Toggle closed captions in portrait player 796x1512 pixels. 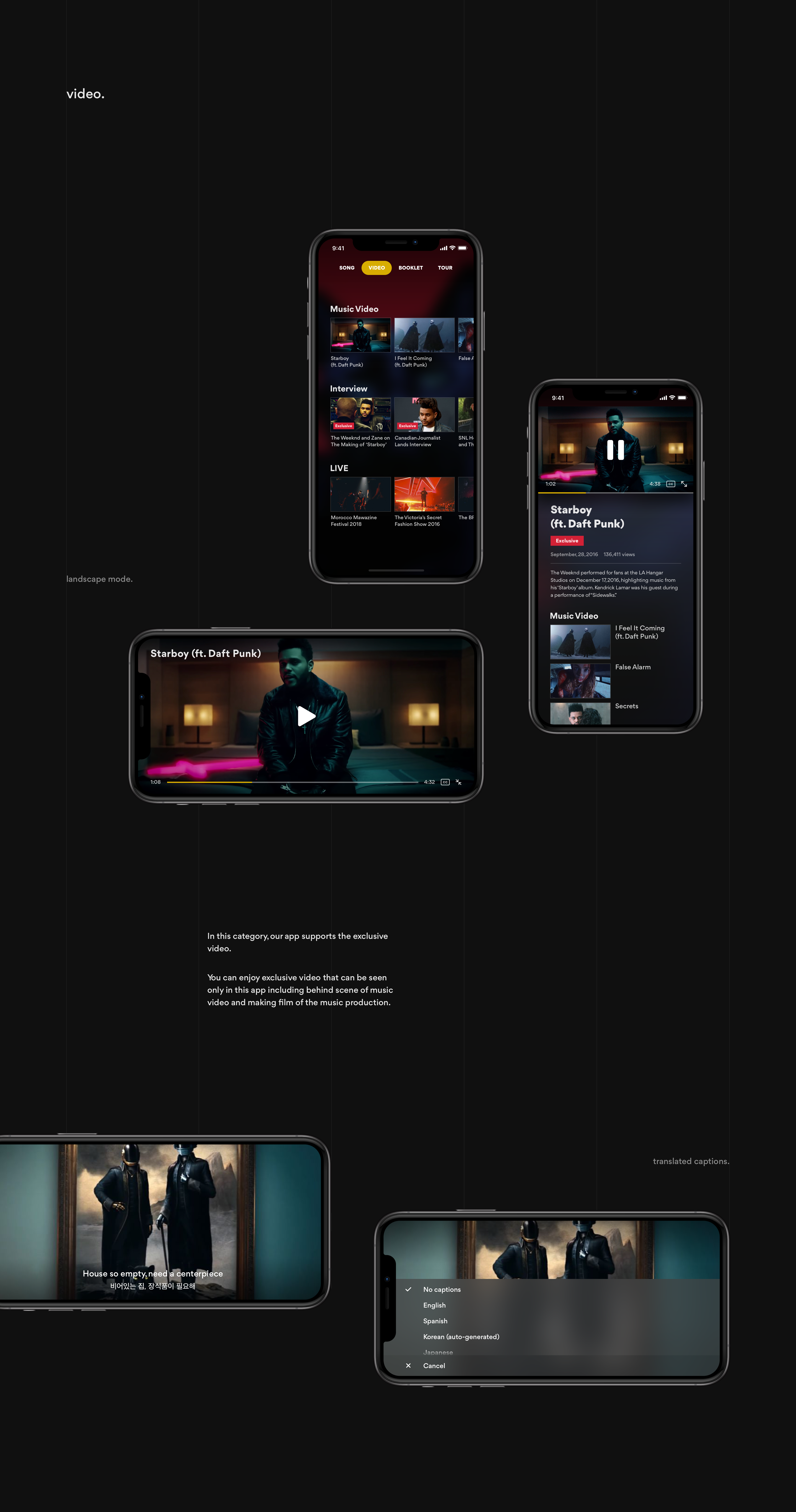(x=670, y=484)
